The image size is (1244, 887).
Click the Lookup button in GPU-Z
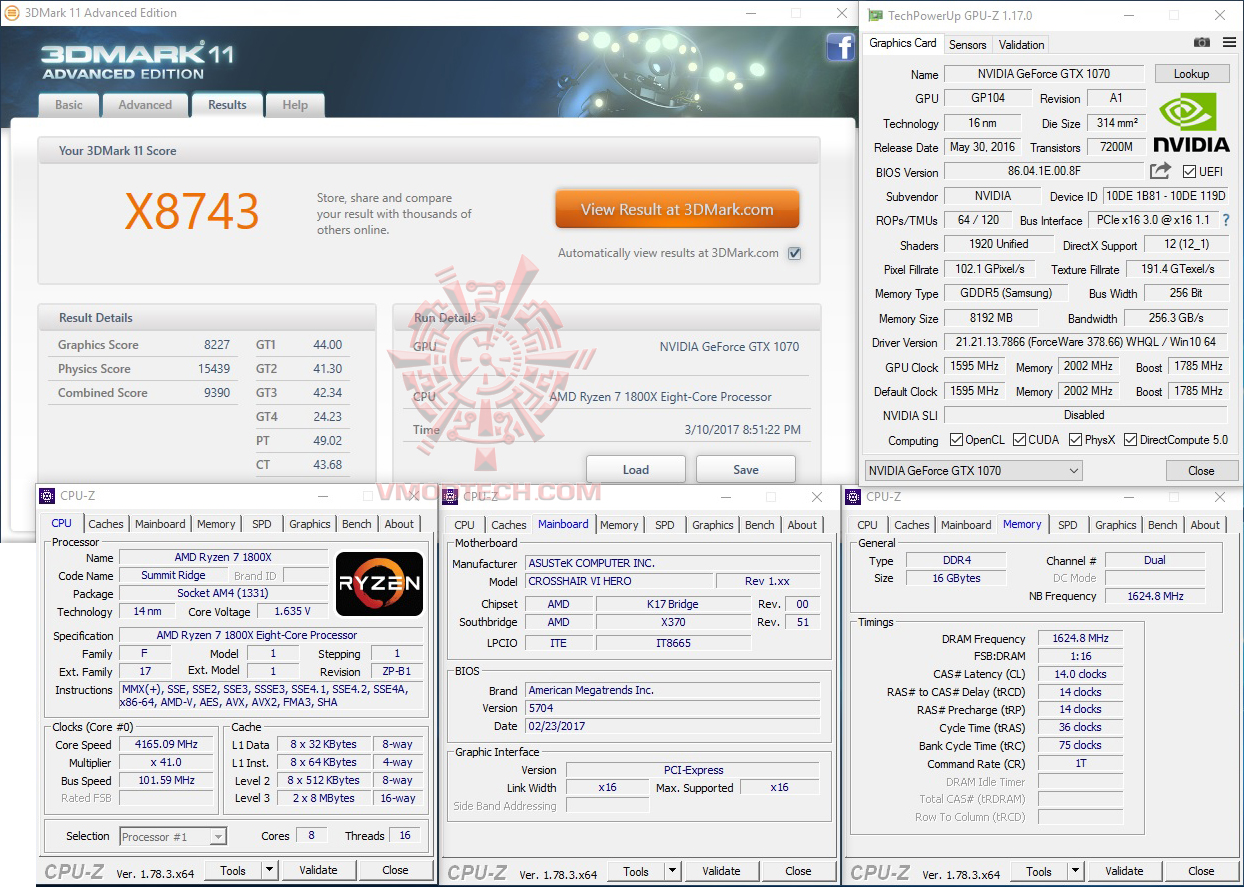[x=1192, y=73]
